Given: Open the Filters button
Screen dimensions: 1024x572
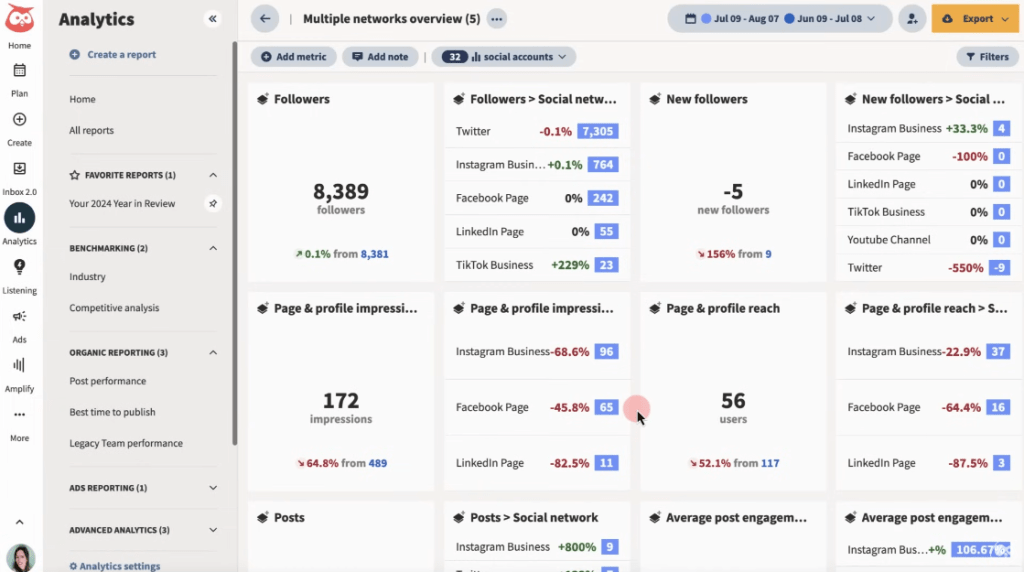Looking at the screenshot, I should 987,57.
